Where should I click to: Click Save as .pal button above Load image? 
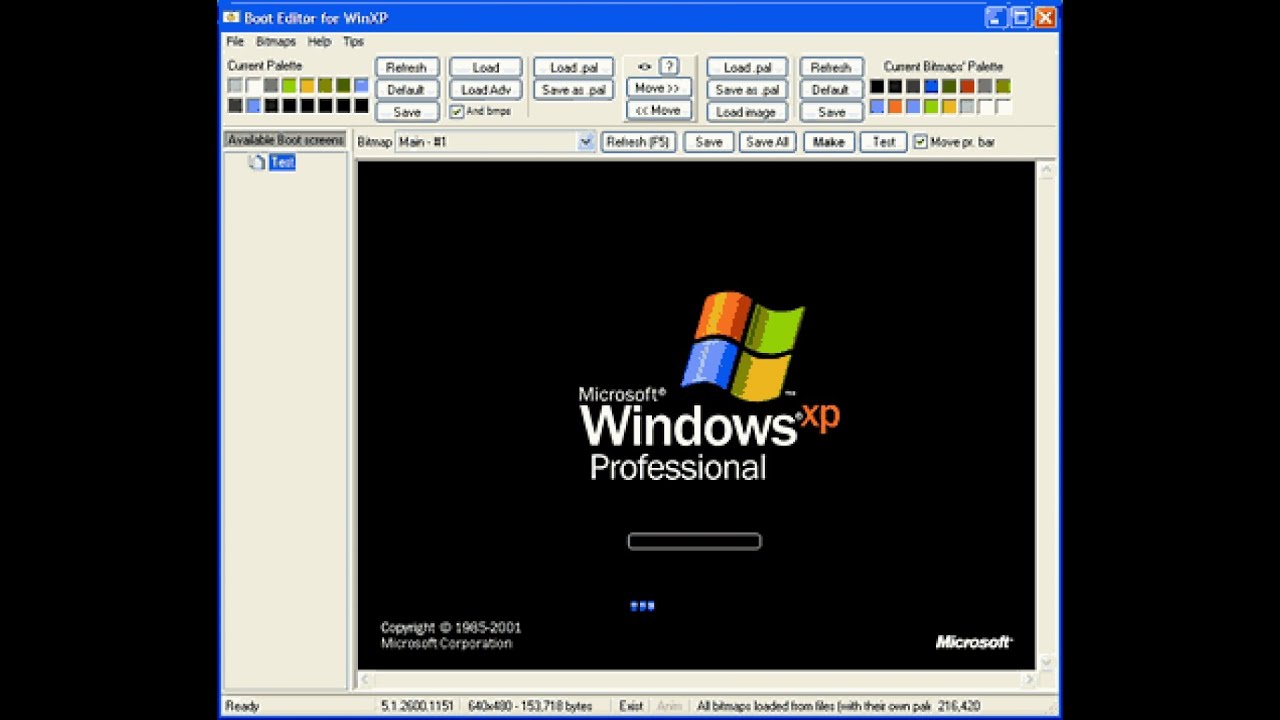pos(747,89)
